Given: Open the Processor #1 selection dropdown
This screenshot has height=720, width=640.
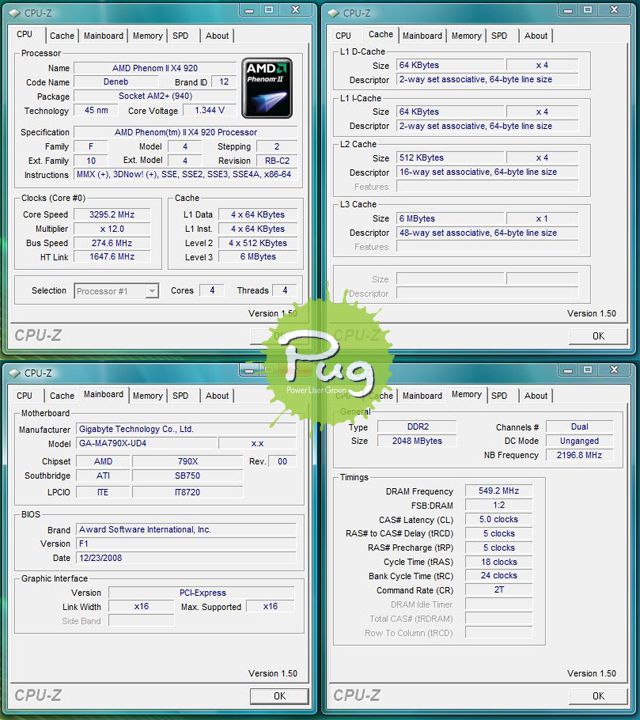Looking at the screenshot, I should click(x=116, y=291).
